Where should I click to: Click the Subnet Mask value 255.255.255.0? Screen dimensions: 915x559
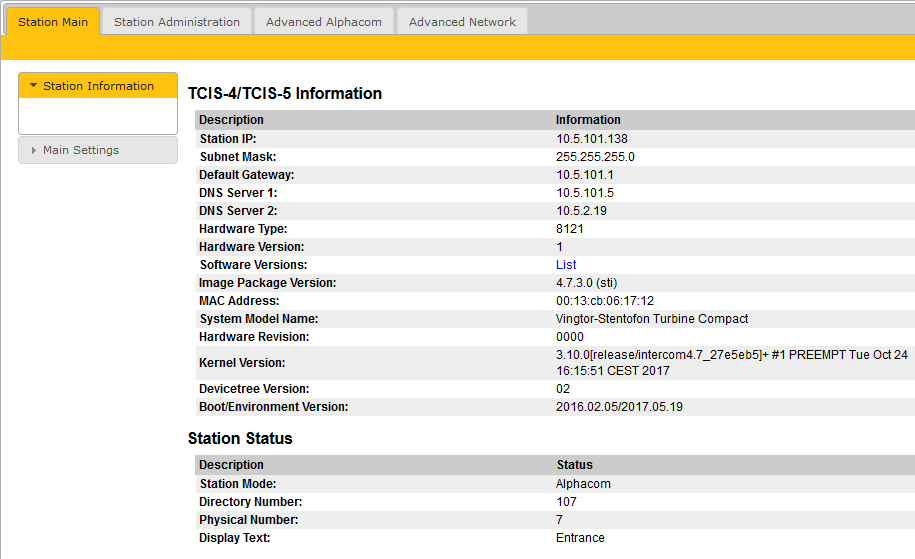595,157
